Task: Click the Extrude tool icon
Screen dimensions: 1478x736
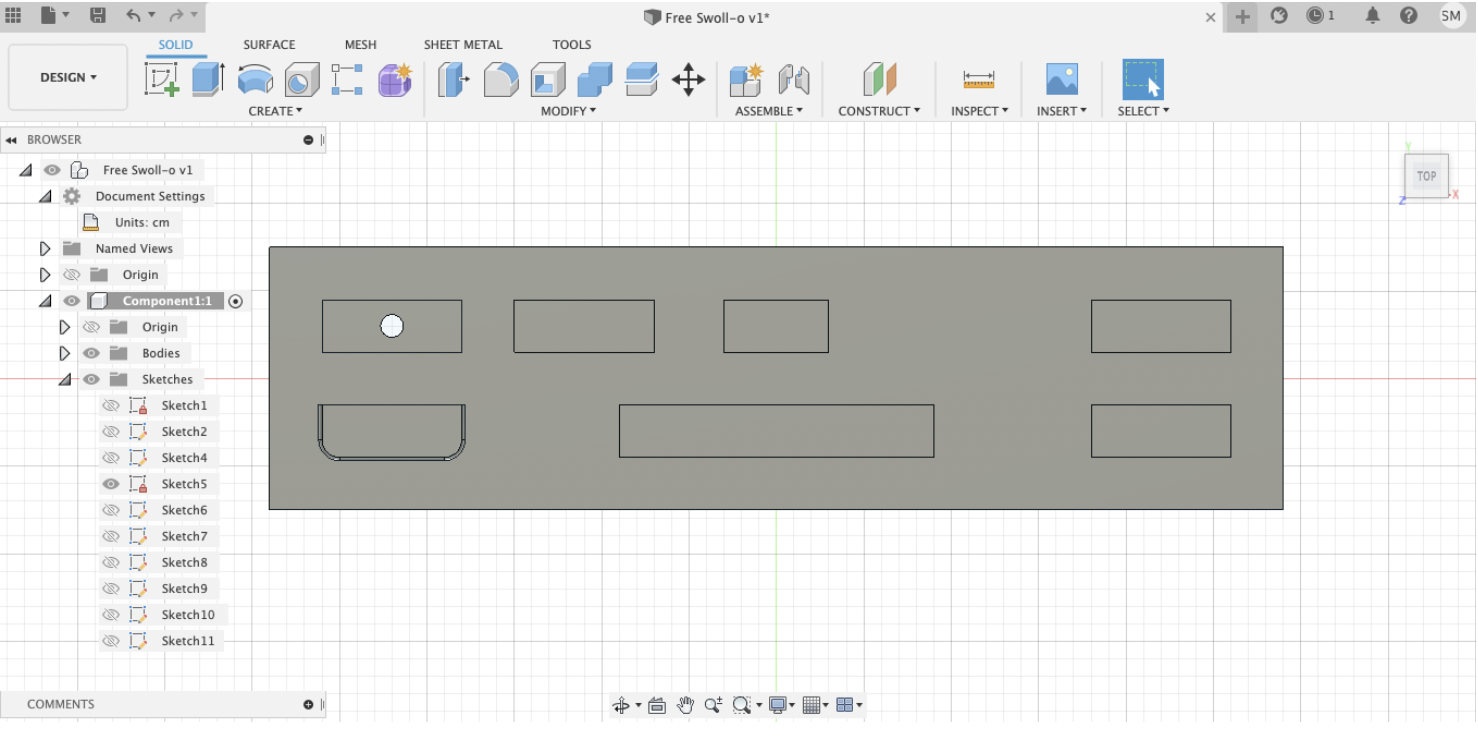Action: (208, 79)
